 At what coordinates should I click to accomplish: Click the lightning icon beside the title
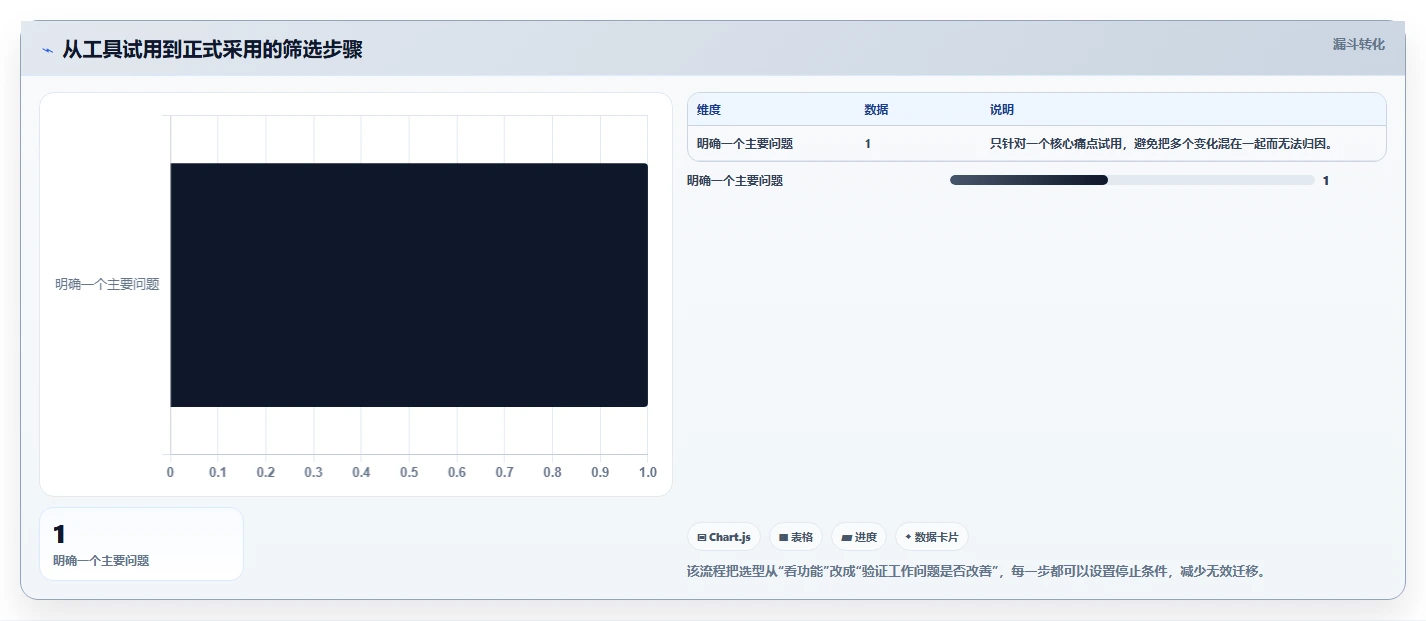coord(48,50)
